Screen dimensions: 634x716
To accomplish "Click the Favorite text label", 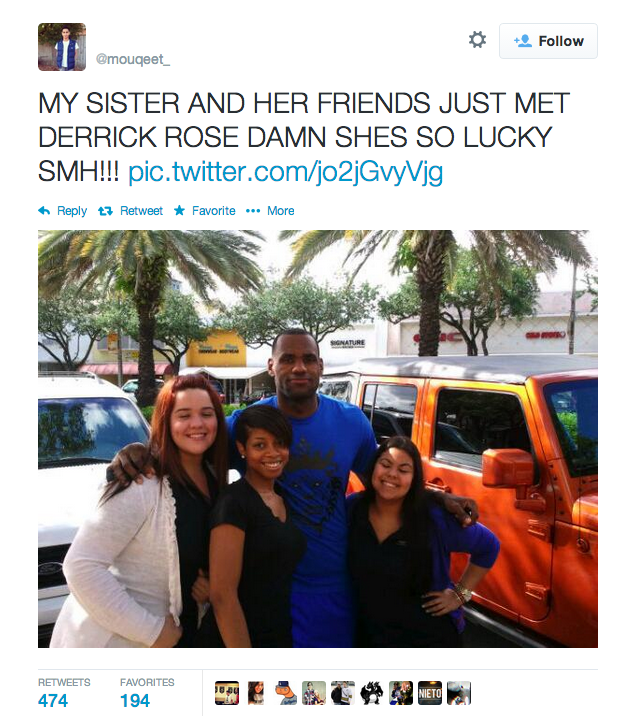I will coord(213,211).
